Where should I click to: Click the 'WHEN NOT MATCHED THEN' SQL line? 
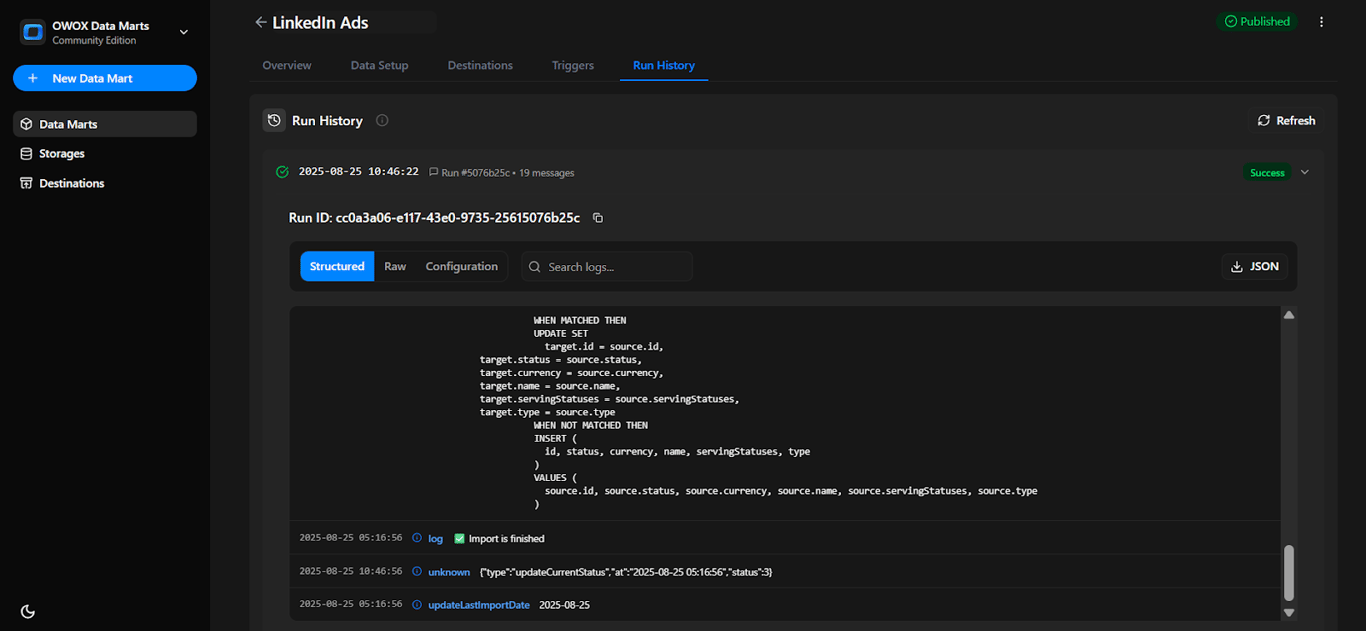591,425
